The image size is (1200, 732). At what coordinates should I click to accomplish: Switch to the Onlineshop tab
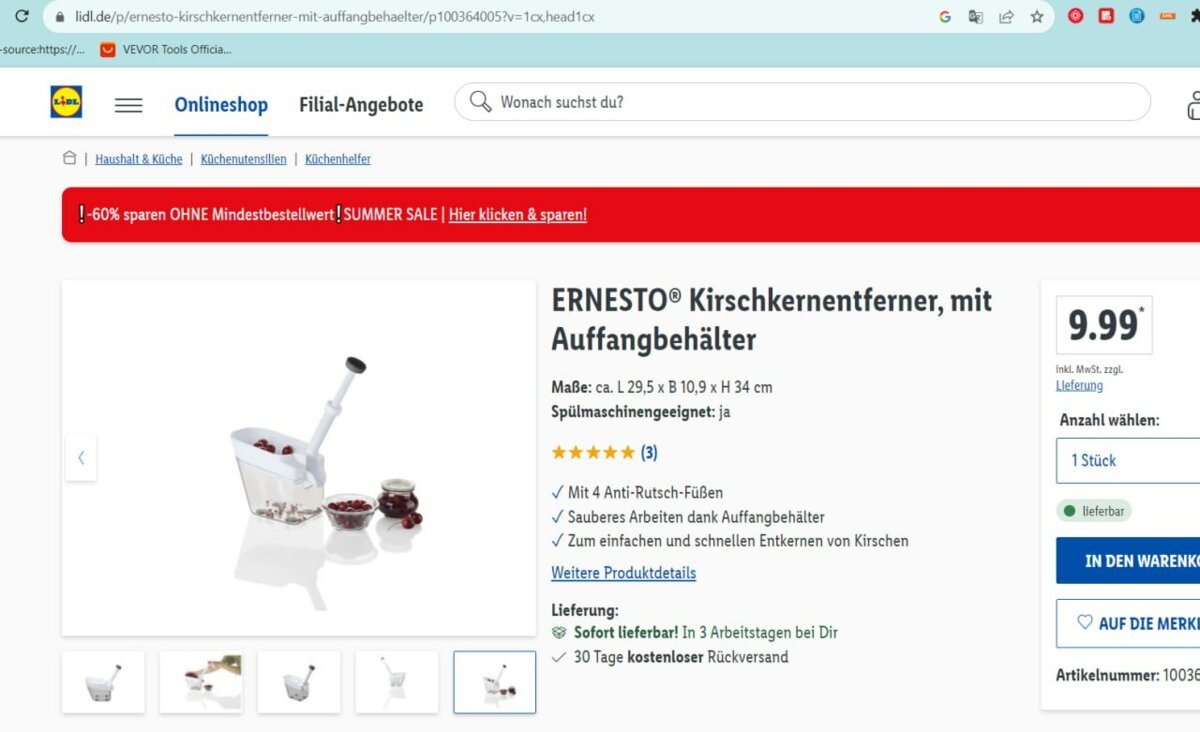tap(221, 104)
